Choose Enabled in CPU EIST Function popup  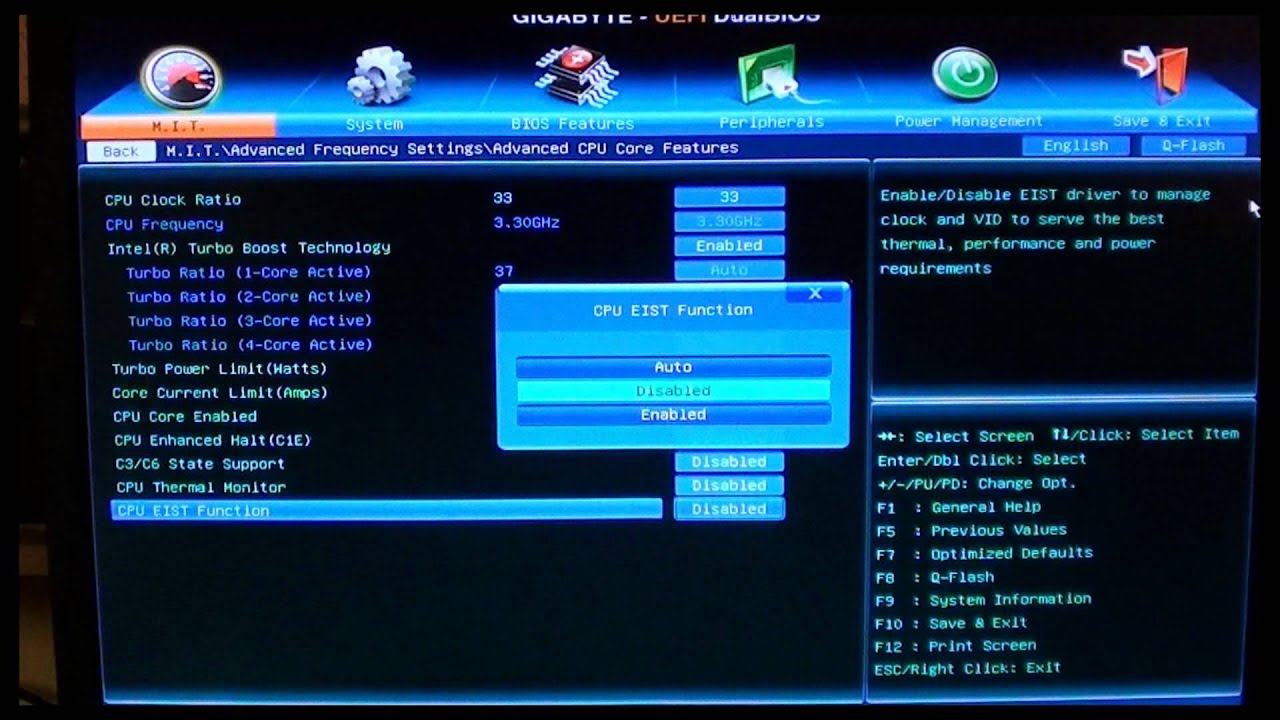click(x=673, y=414)
